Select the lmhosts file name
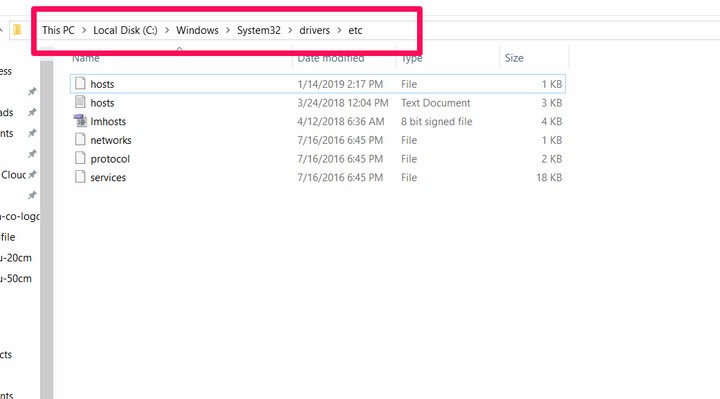 pyautogui.click(x=108, y=121)
